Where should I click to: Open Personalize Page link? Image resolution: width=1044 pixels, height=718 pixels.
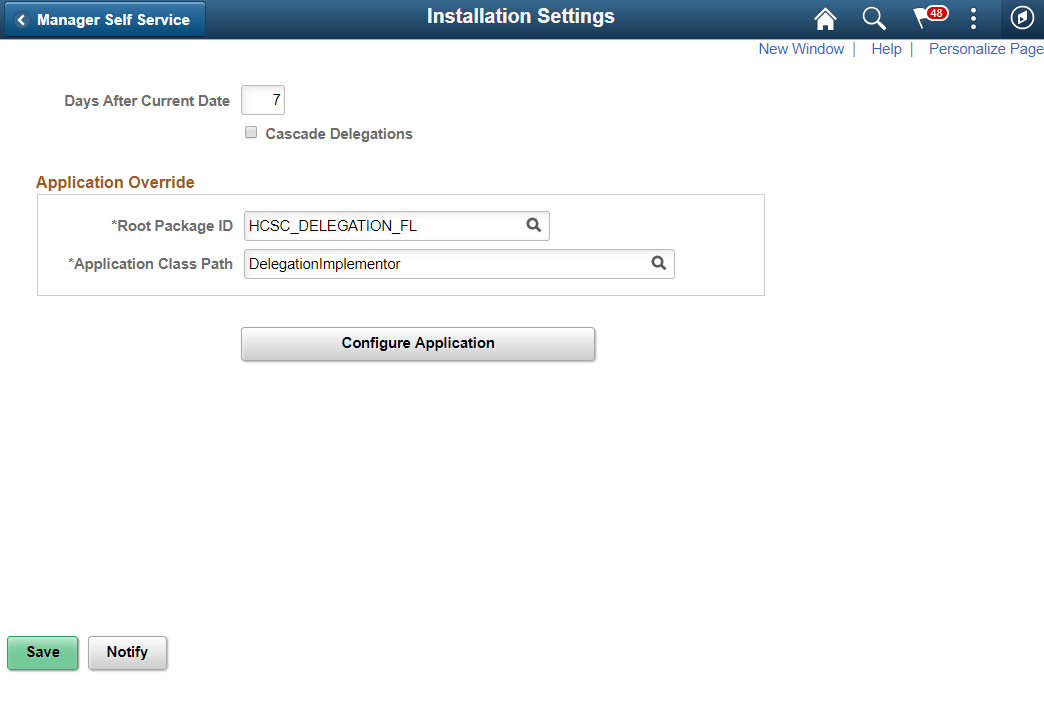pos(986,48)
